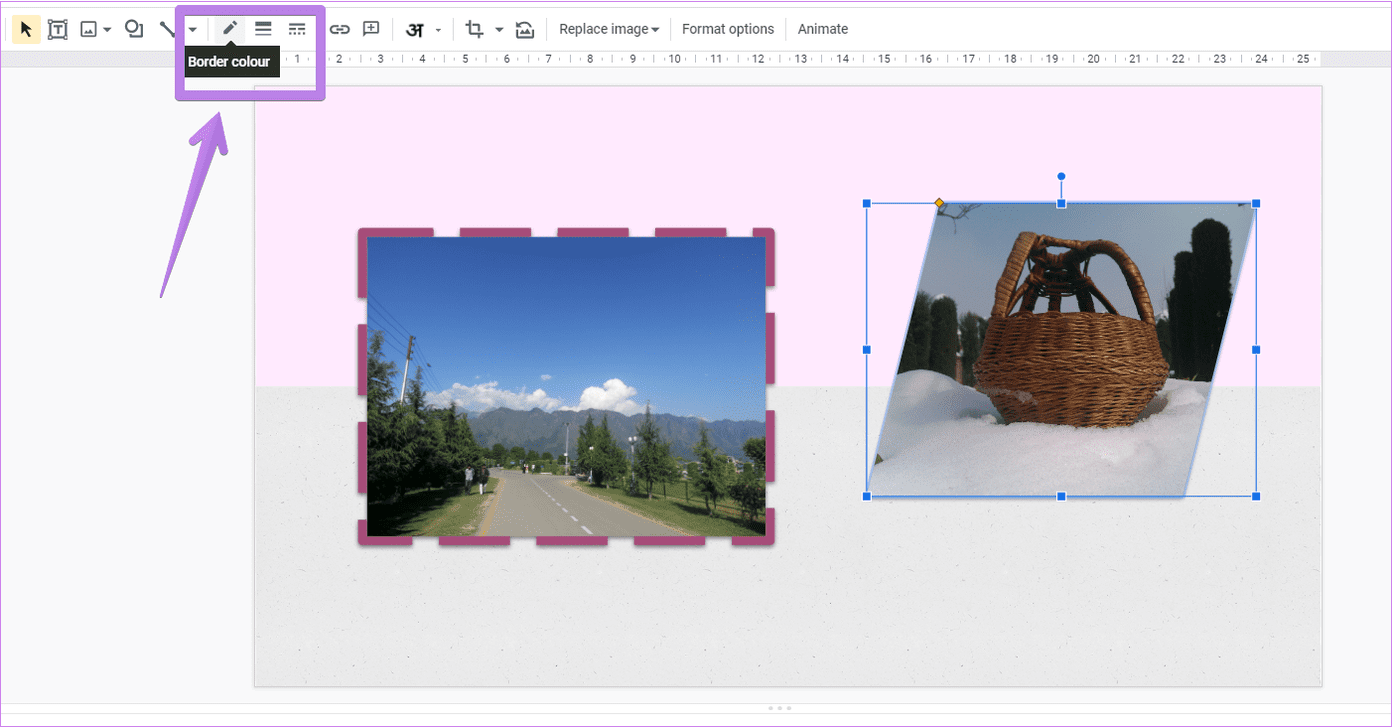Pick the line tool

coord(166,29)
